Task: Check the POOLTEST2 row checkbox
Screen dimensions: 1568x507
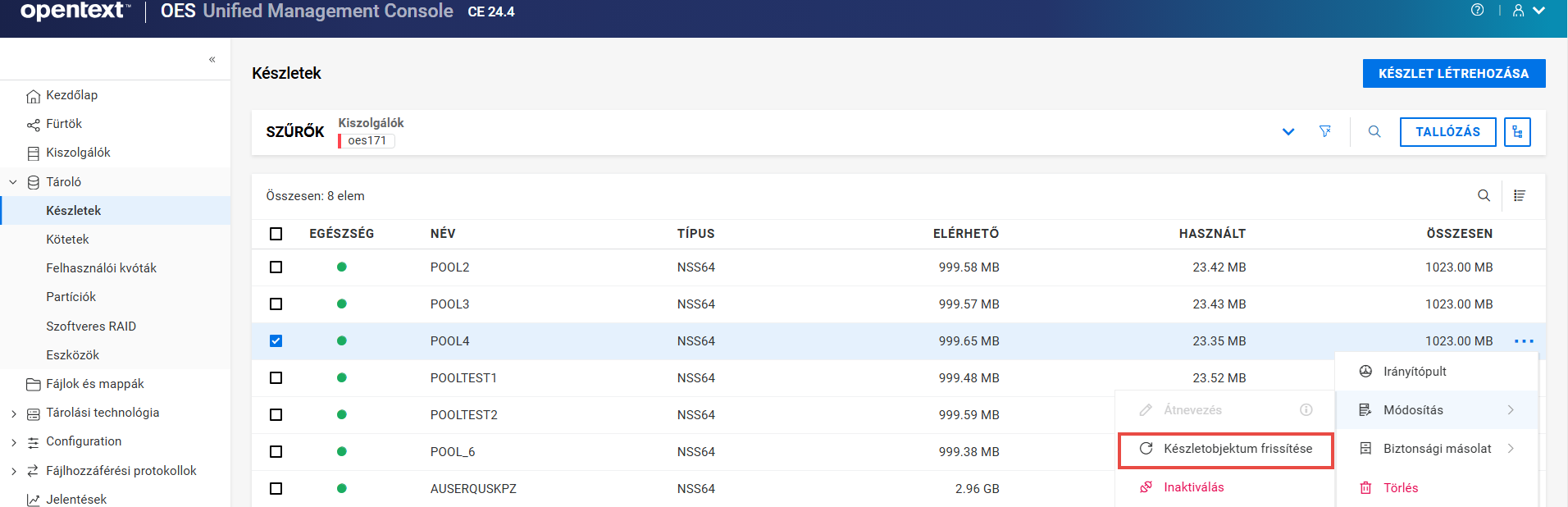Action: (x=276, y=415)
